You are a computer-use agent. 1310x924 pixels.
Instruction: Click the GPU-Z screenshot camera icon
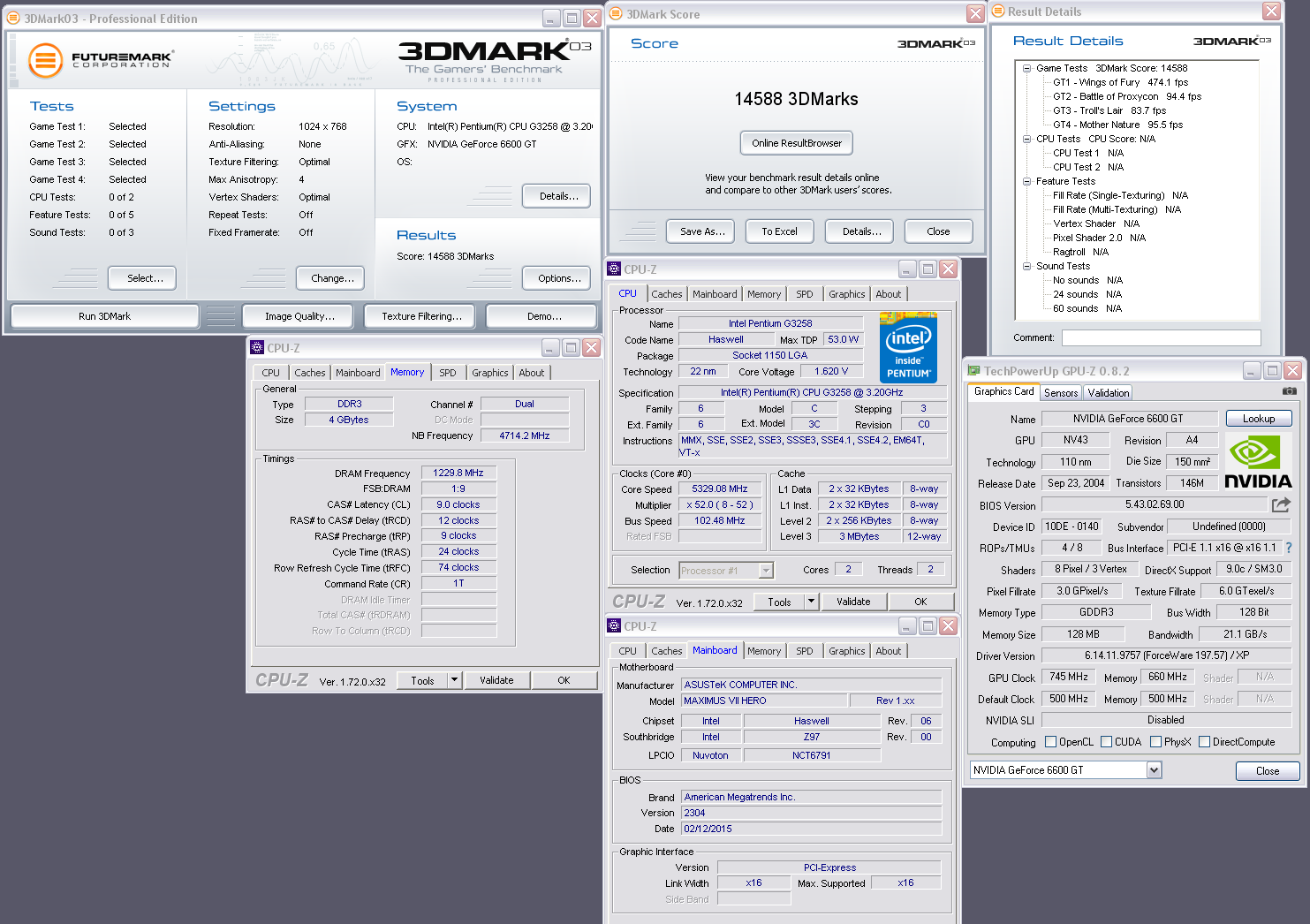1290,391
